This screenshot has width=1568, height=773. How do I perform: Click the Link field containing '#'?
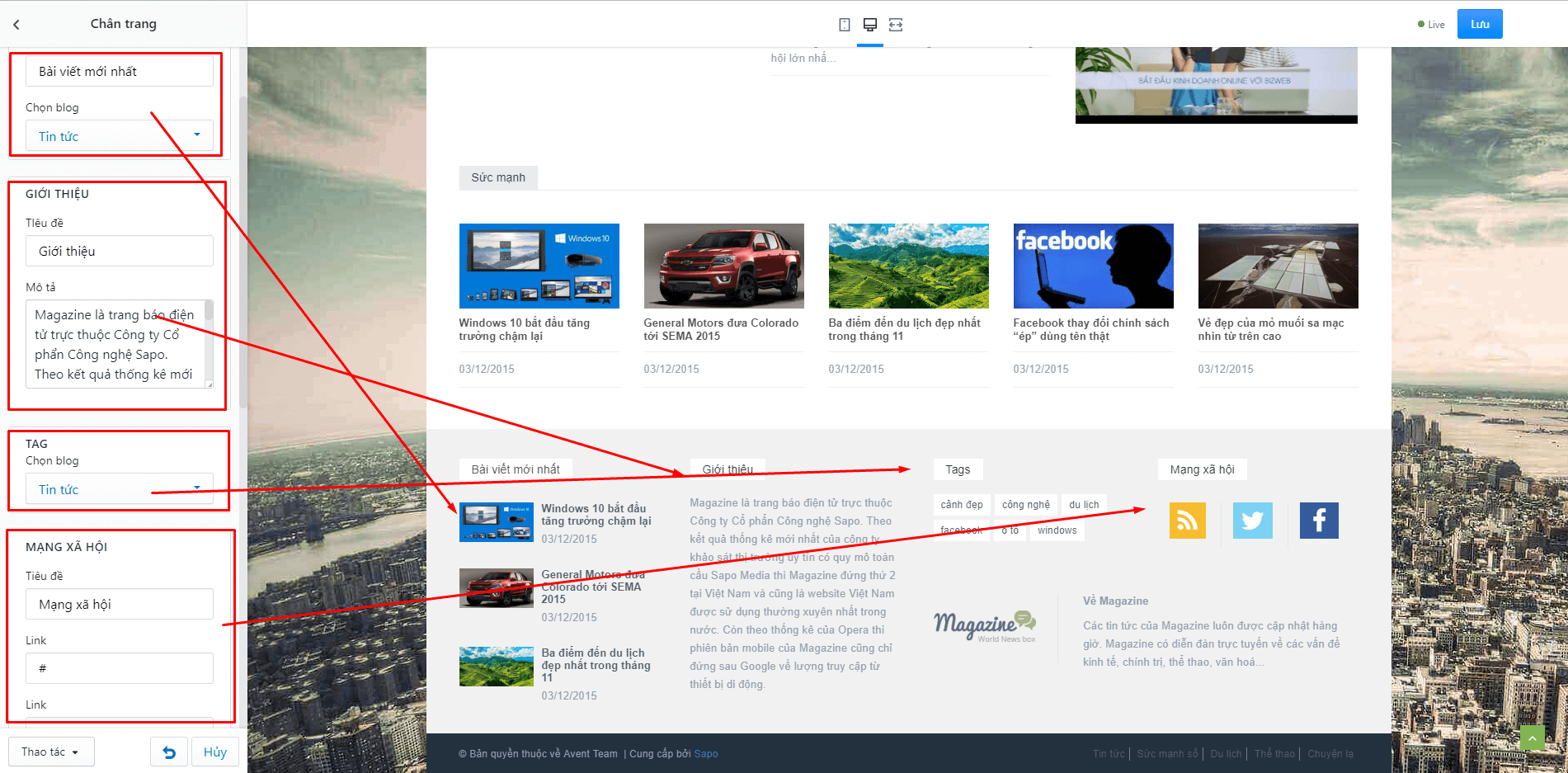pos(120,668)
